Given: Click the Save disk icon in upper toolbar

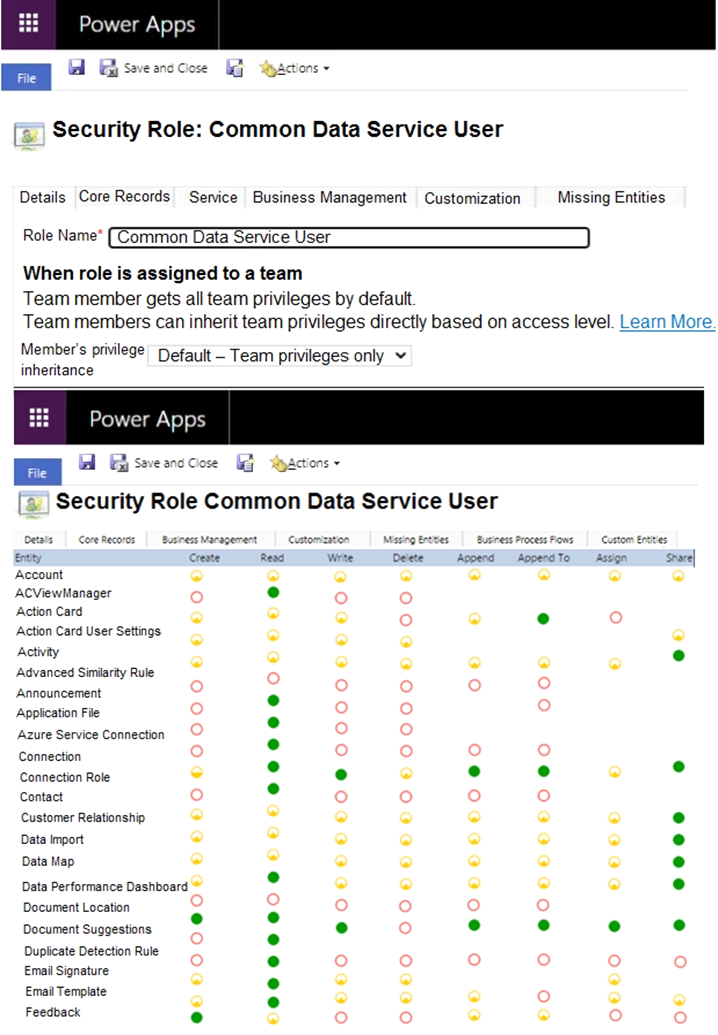Looking at the screenshot, I should pyautogui.click(x=77, y=67).
